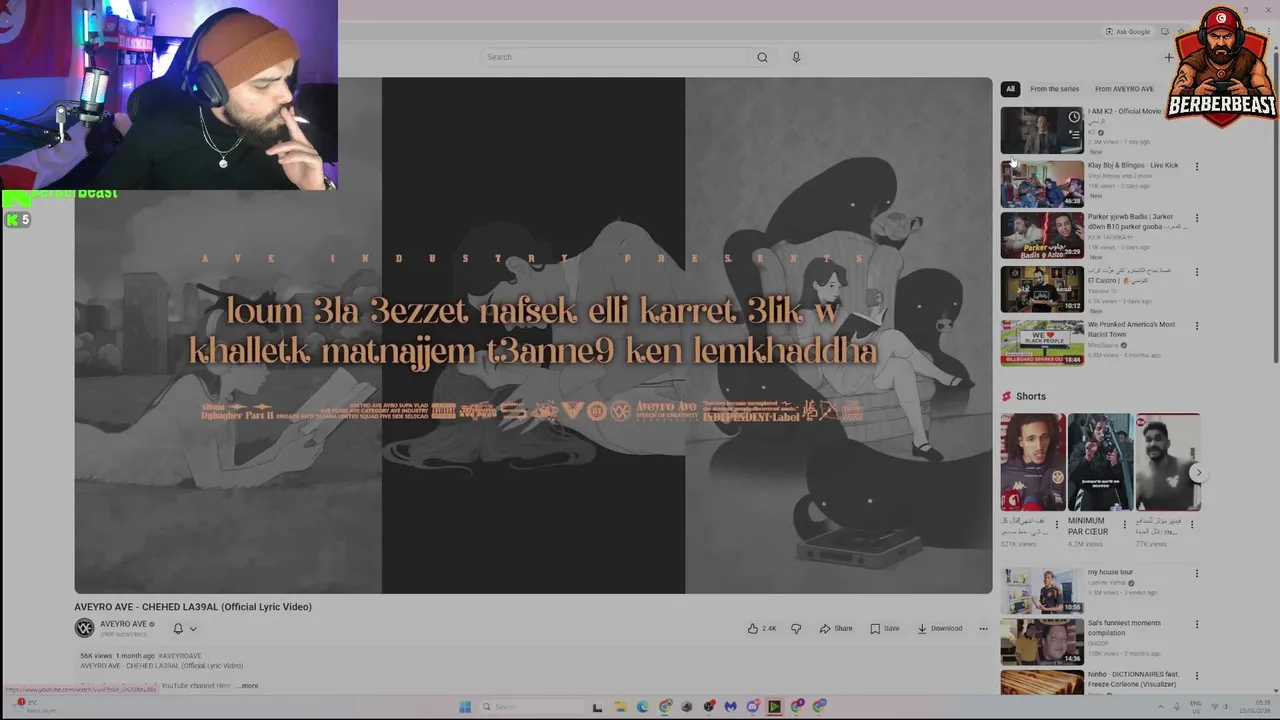The height and width of the screenshot is (720, 1280).
Task: Open El Castro video thumbnail
Action: coord(1042,289)
